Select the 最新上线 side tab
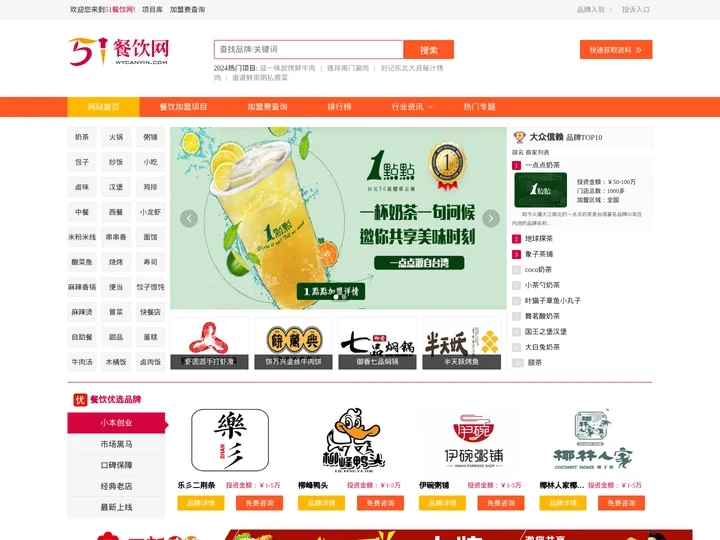Image resolution: width=720 pixels, height=540 pixels. click(x=117, y=507)
